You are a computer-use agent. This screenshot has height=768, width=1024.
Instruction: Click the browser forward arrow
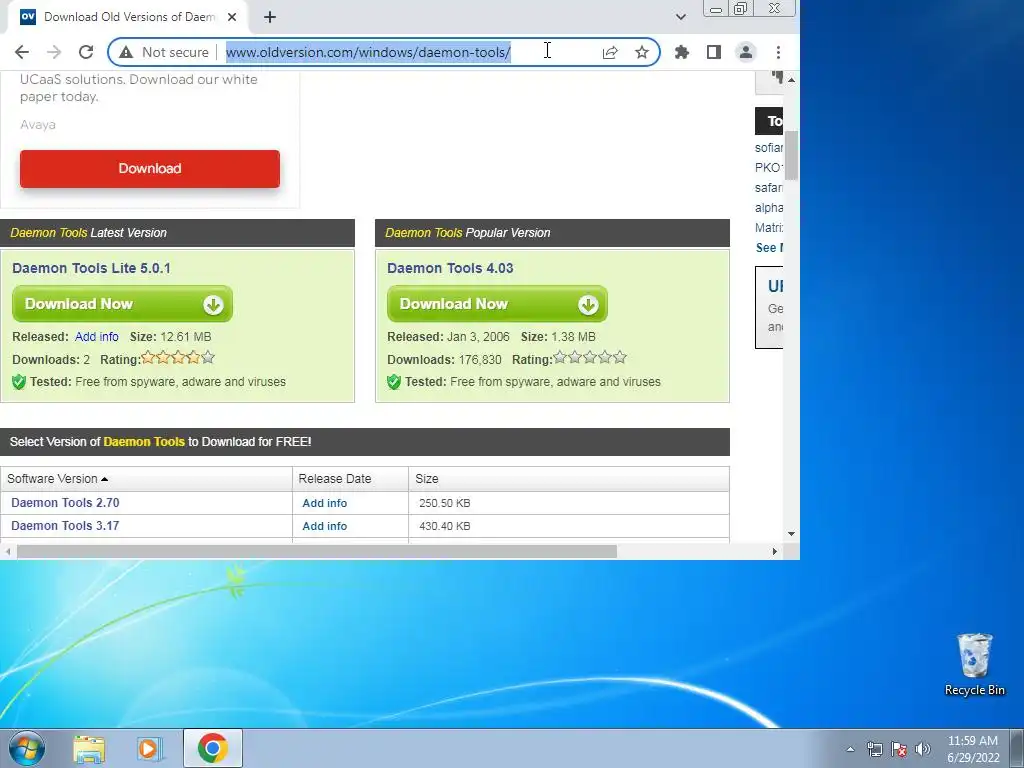[54, 52]
